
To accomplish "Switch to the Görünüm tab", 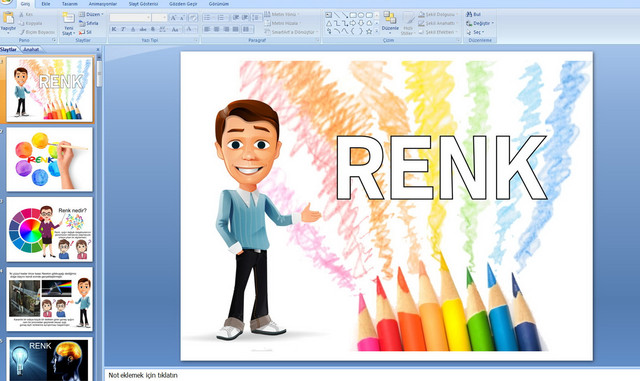I will [219, 4].
